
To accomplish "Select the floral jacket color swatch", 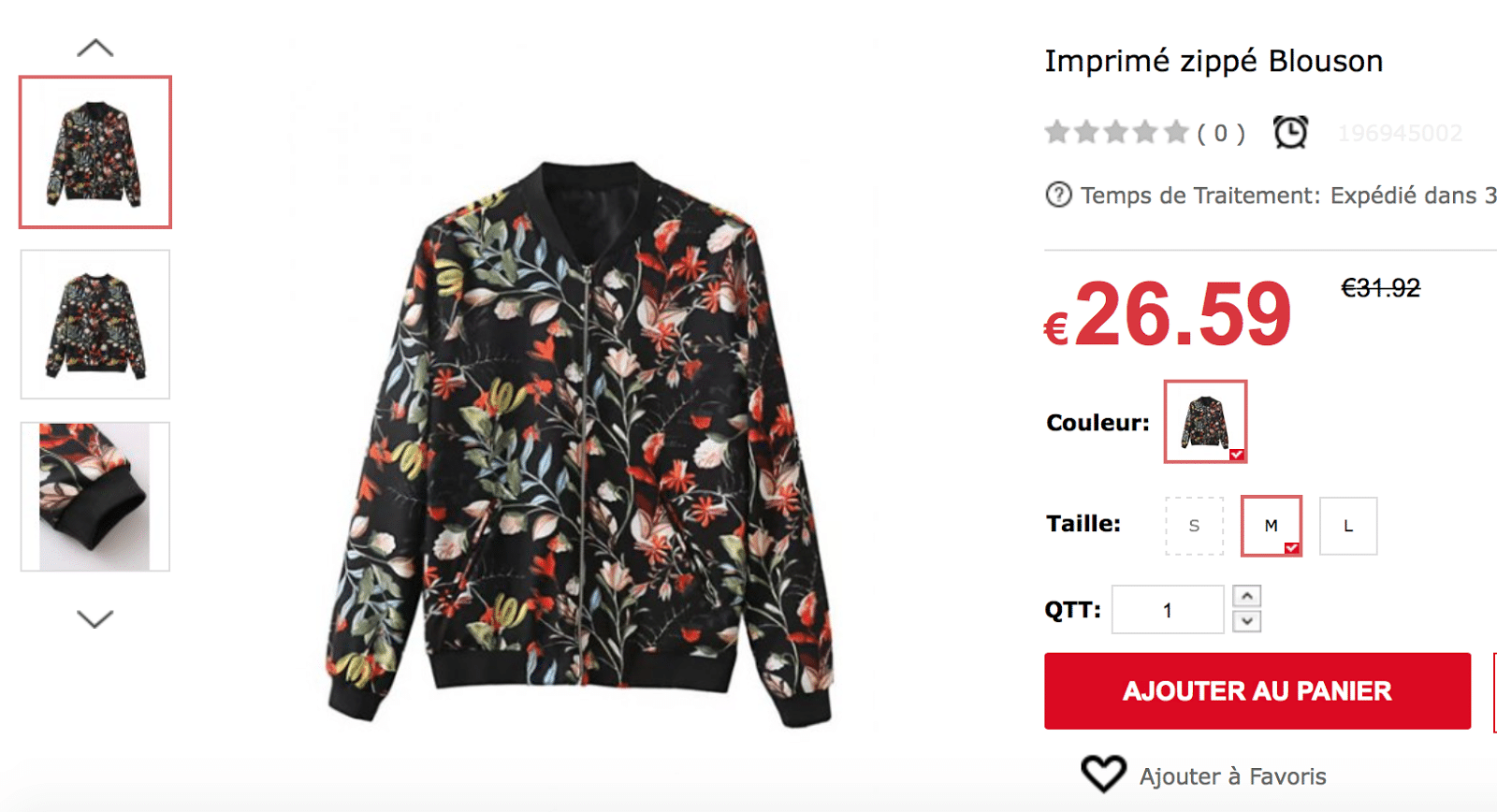I will pyautogui.click(x=1205, y=422).
